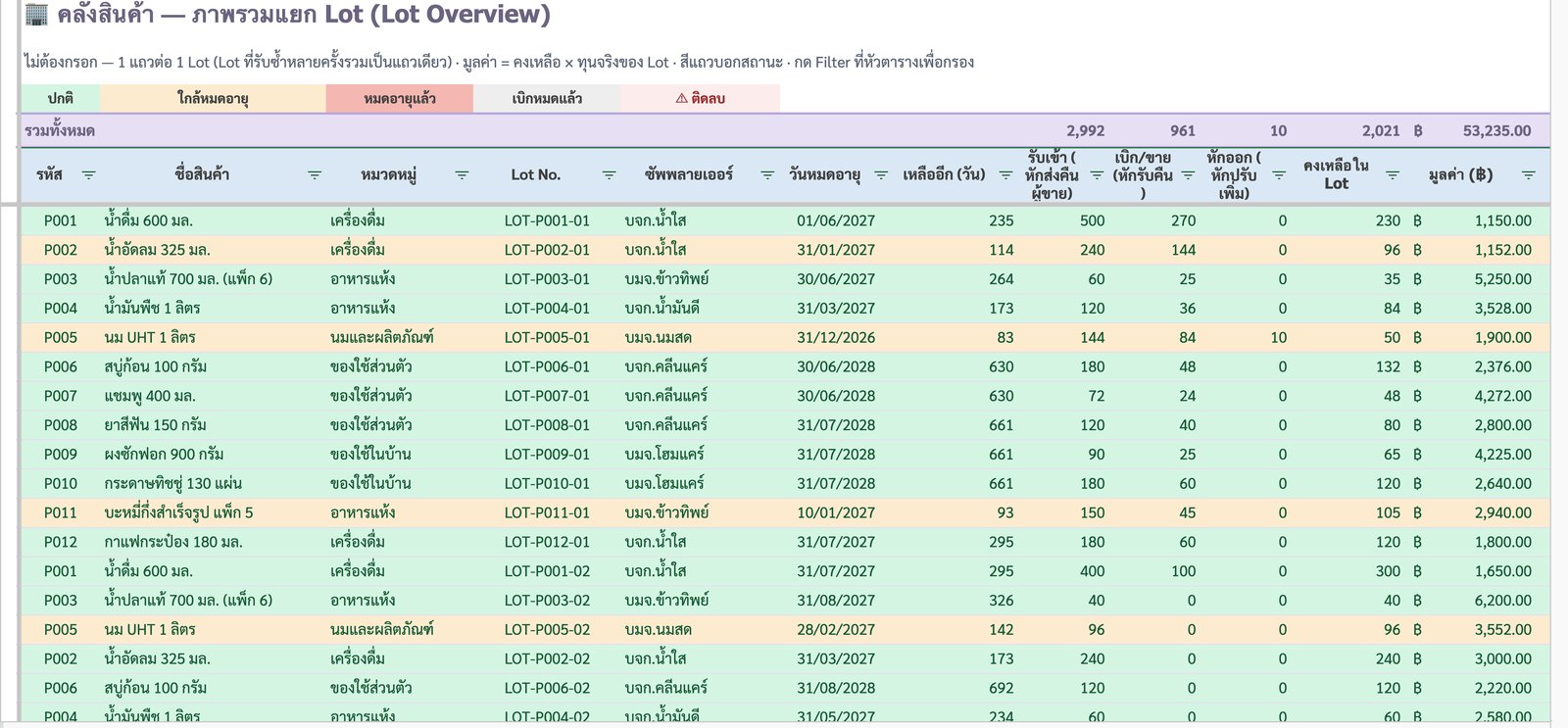The width and height of the screenshot is (1568, 728).
Task: Open the filter icon for the หมวดหมู่ column
Action: pos(462,175)
